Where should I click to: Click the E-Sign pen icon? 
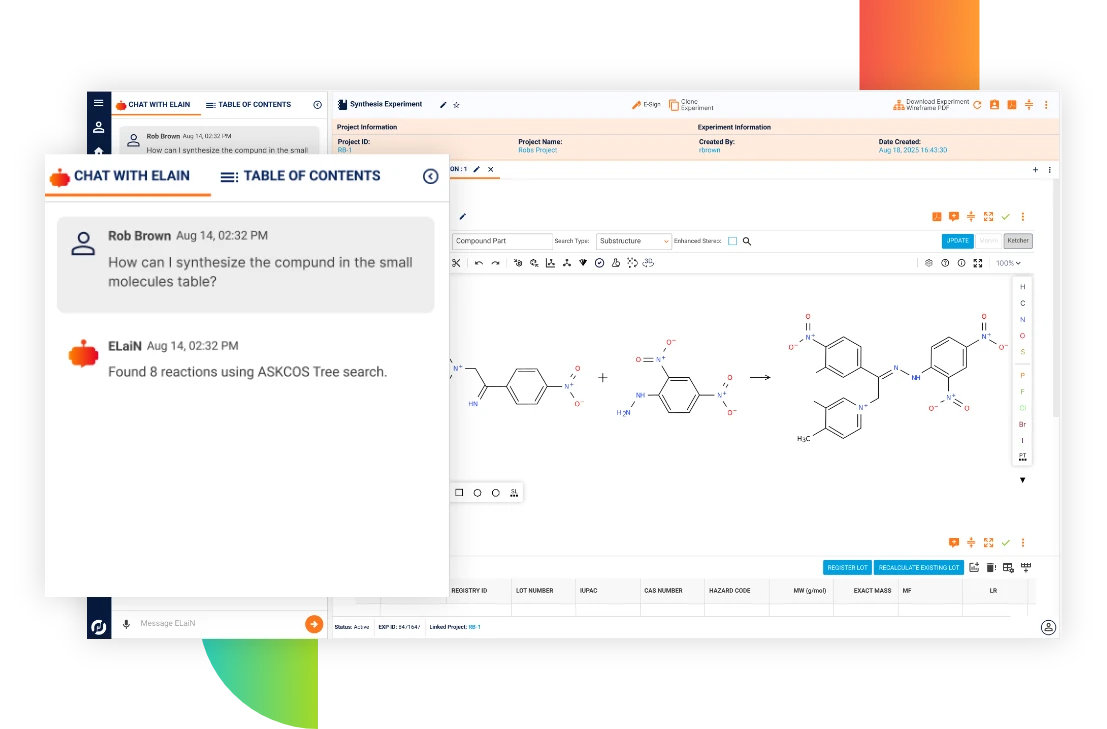(x=636, y=105)
